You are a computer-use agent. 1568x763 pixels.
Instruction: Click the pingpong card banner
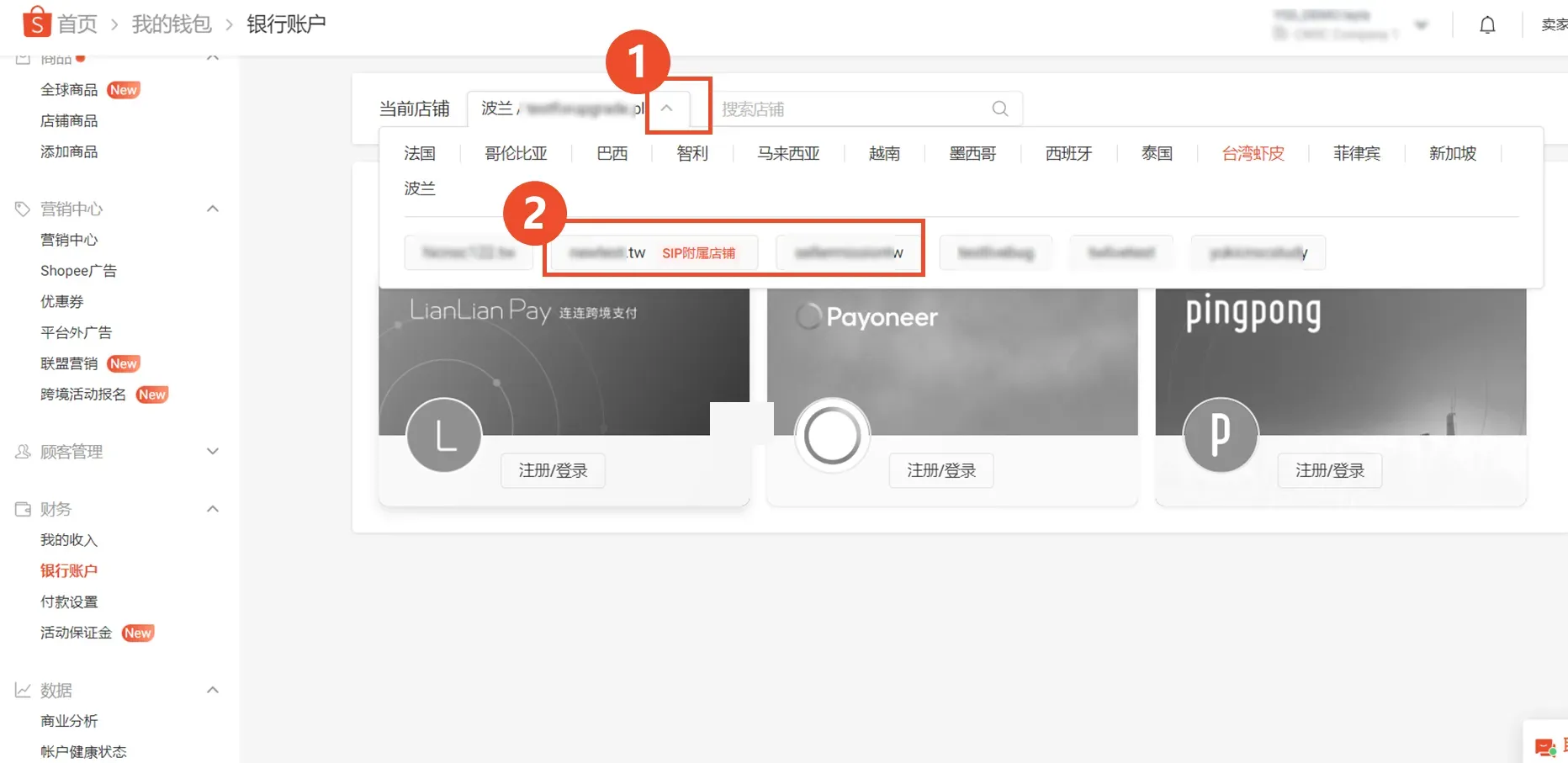pos(1341,362)
